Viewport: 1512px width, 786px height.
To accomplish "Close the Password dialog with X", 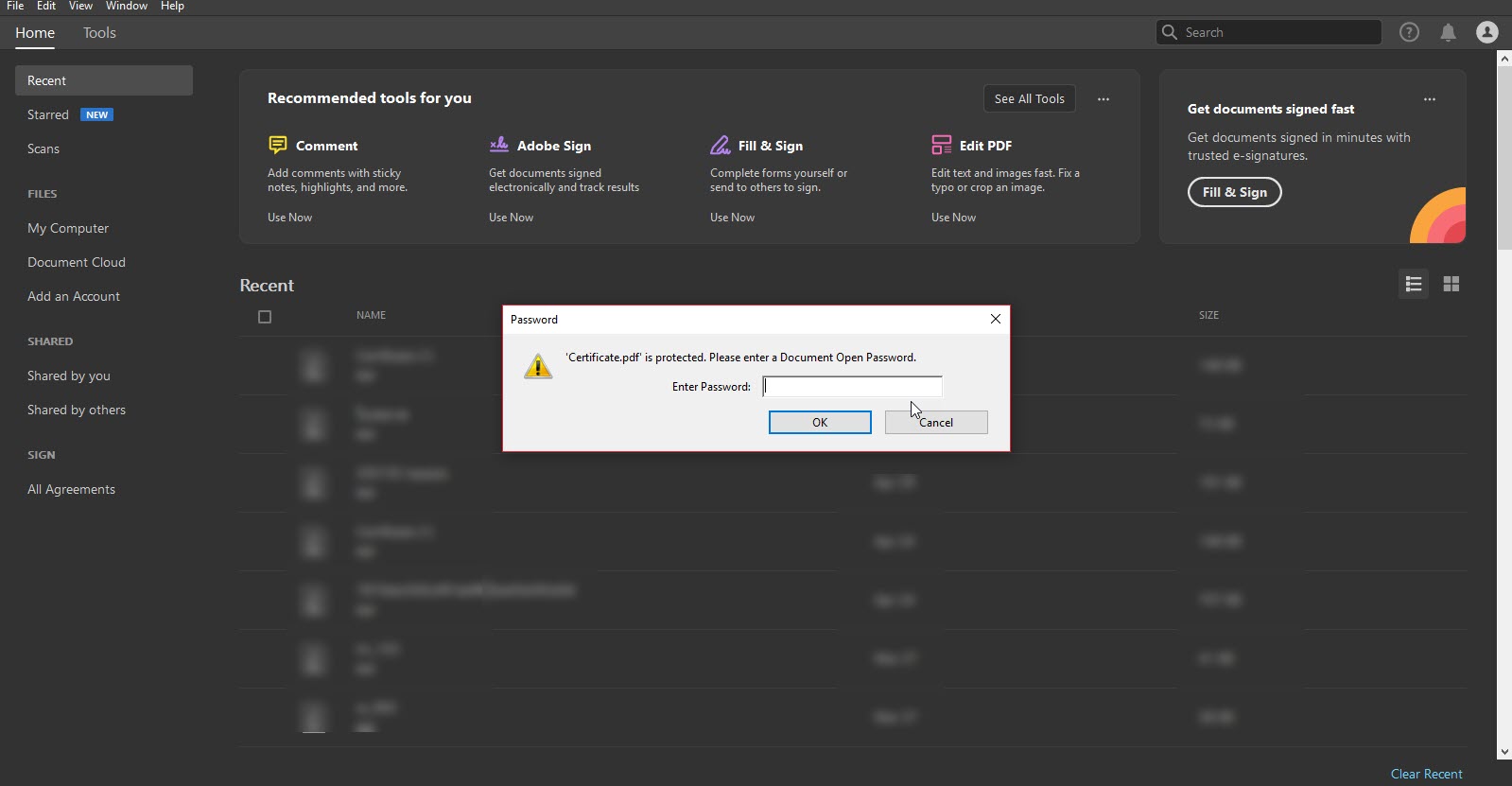I will pos(996,319).
